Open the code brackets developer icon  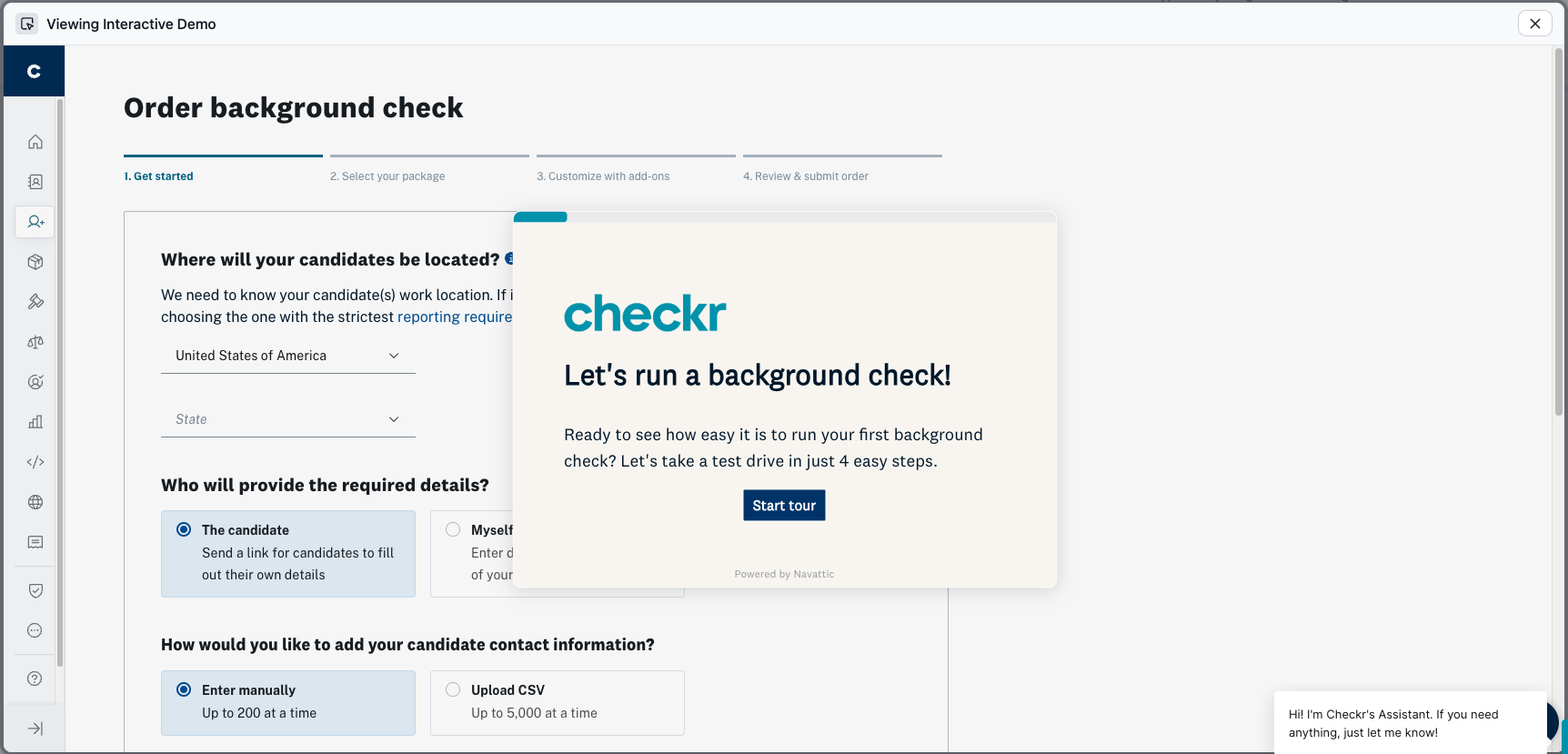(35, 462)
